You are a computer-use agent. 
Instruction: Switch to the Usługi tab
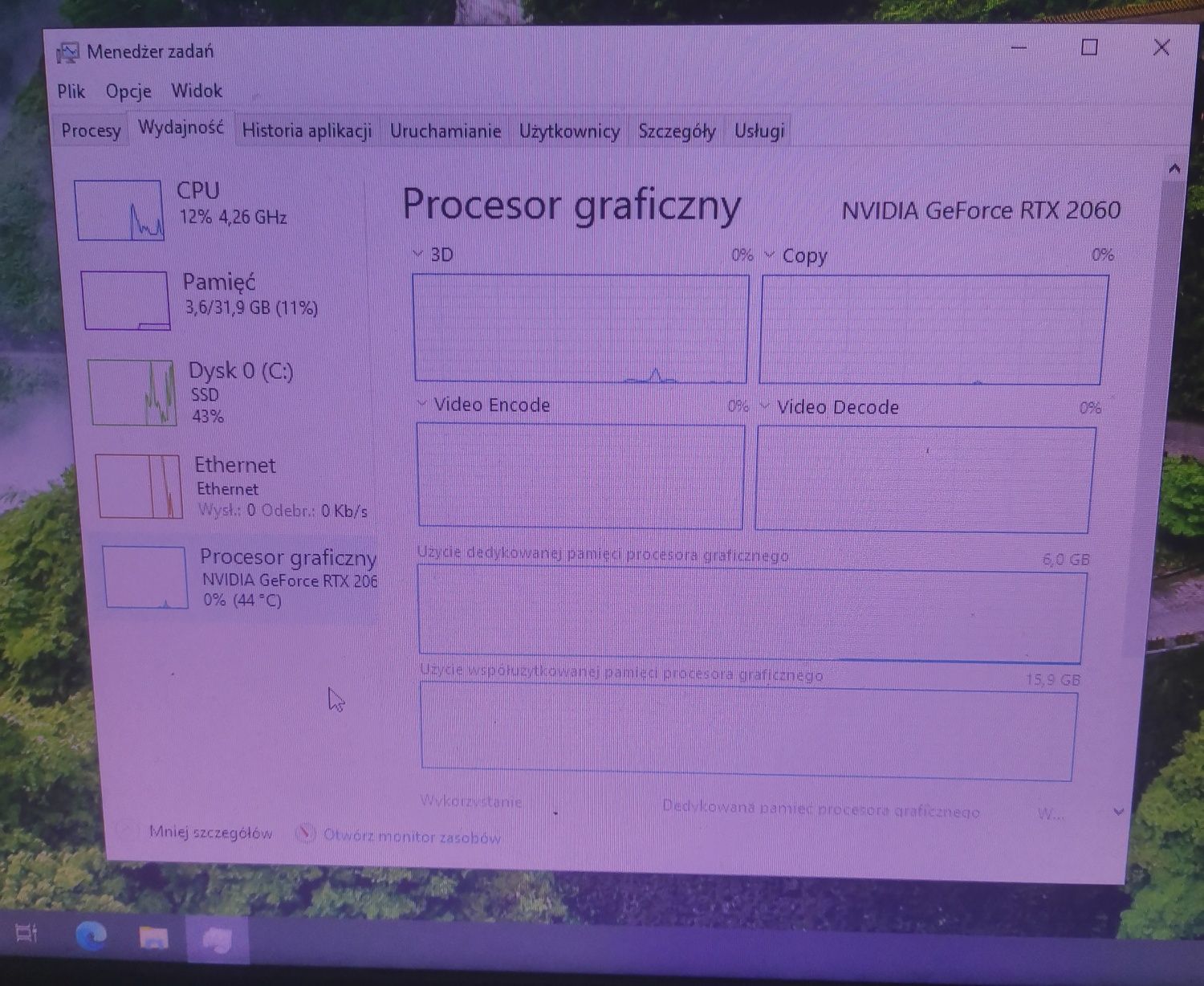(759, 131)
